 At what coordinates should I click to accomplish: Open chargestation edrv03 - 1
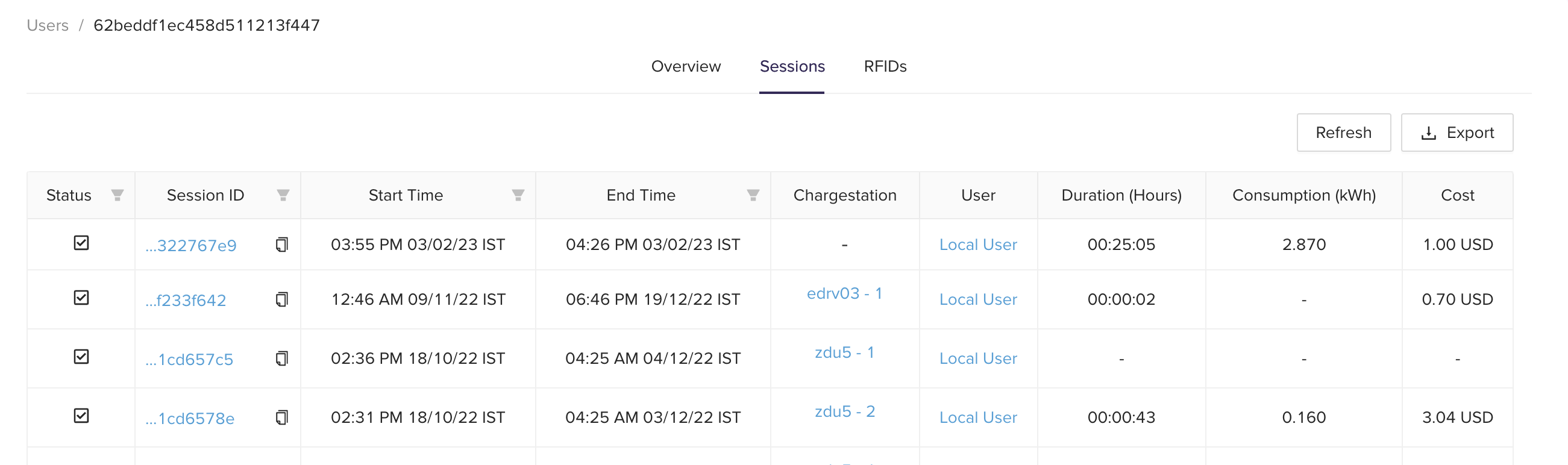pos(844,293)
